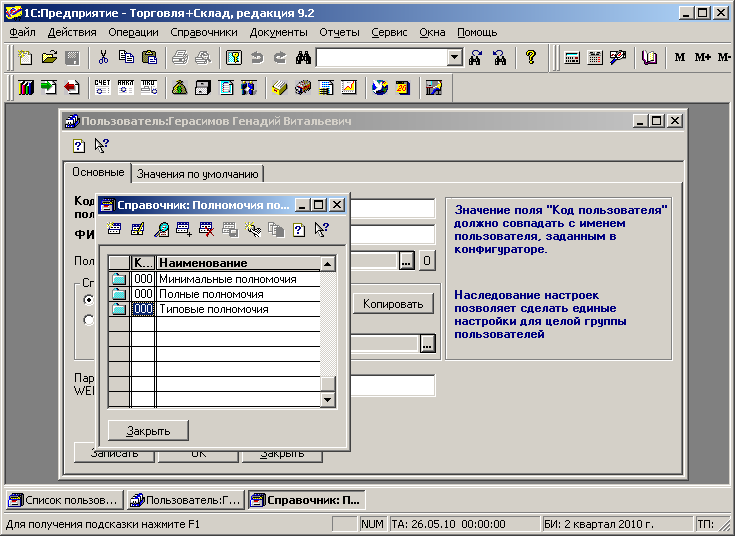Click the Open folder icon in main toolbar
The height and width of the screenshot is (536, 735).
click(49, 58)
